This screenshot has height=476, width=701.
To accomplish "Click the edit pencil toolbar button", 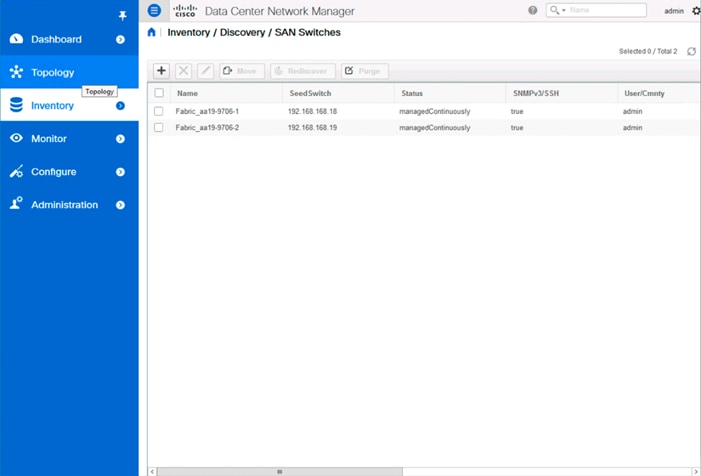I will [x=206, y=71].
